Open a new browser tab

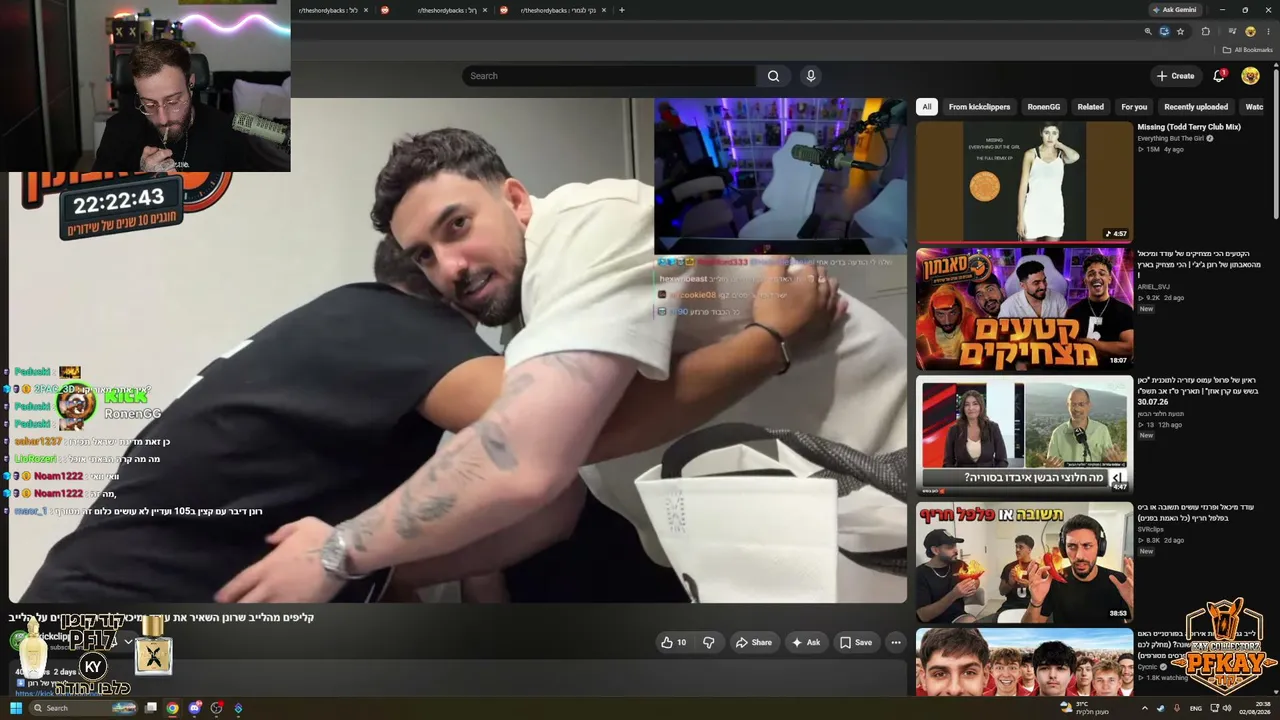point(622,10)
